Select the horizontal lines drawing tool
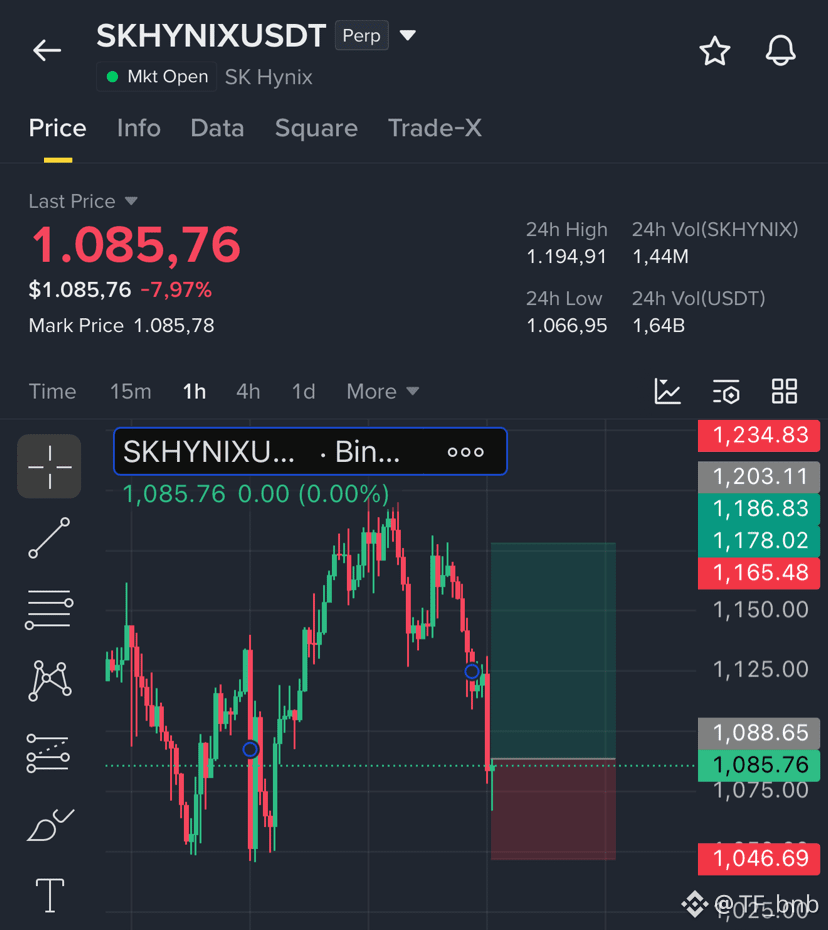Screen dimensions: 828x930 (x=49, y=609)
